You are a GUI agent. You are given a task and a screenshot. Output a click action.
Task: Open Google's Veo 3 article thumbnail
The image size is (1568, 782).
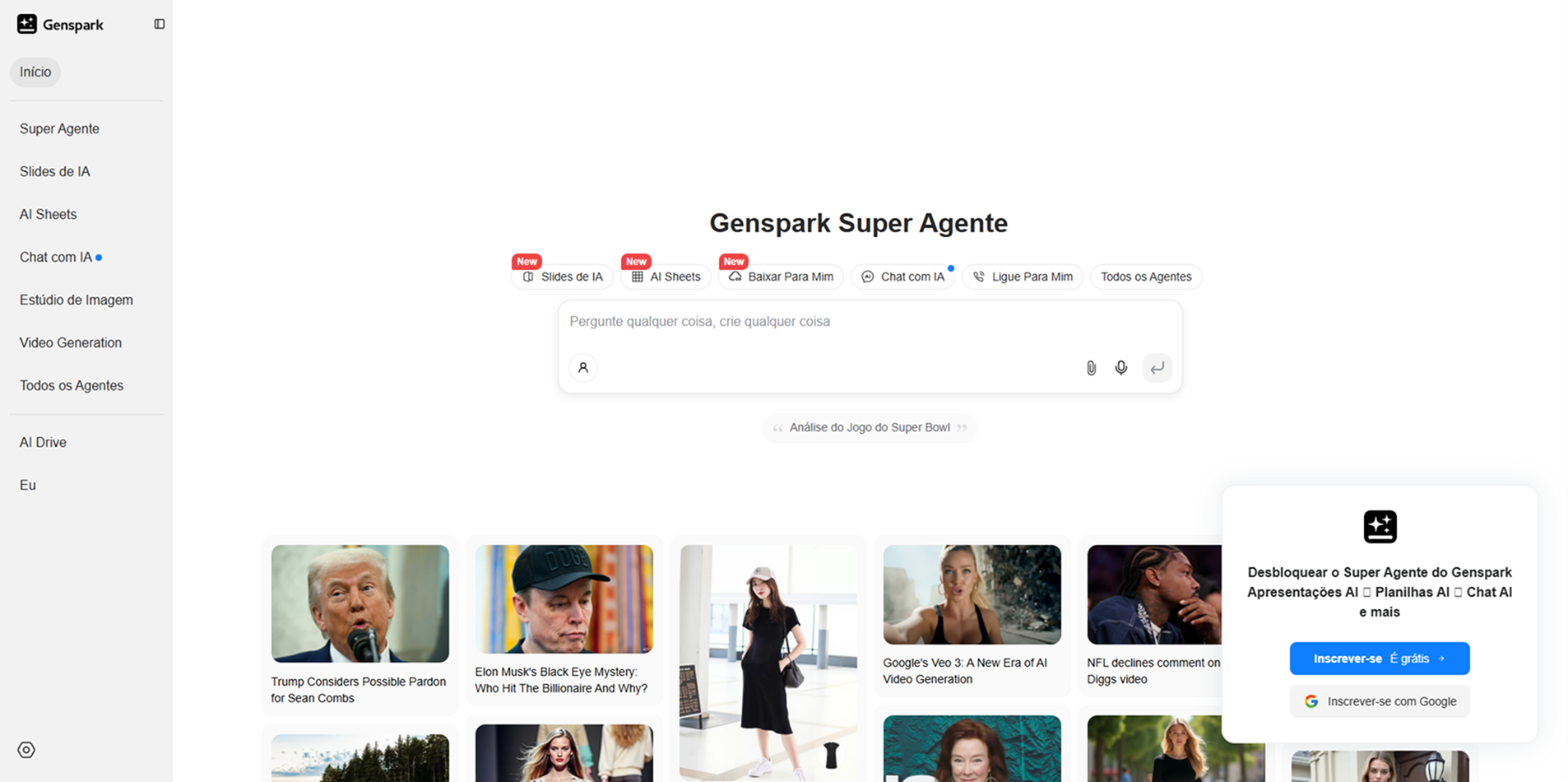coord(972,594)
